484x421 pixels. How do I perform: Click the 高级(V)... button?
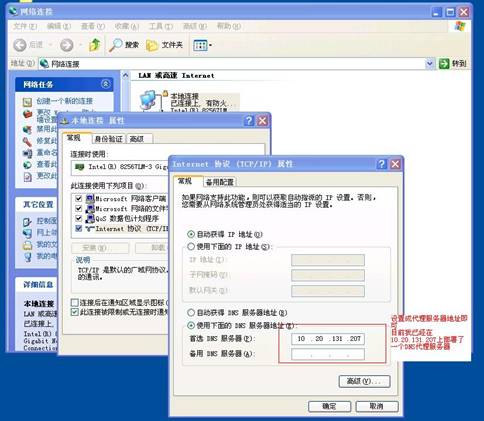click(x=364, y=381)
